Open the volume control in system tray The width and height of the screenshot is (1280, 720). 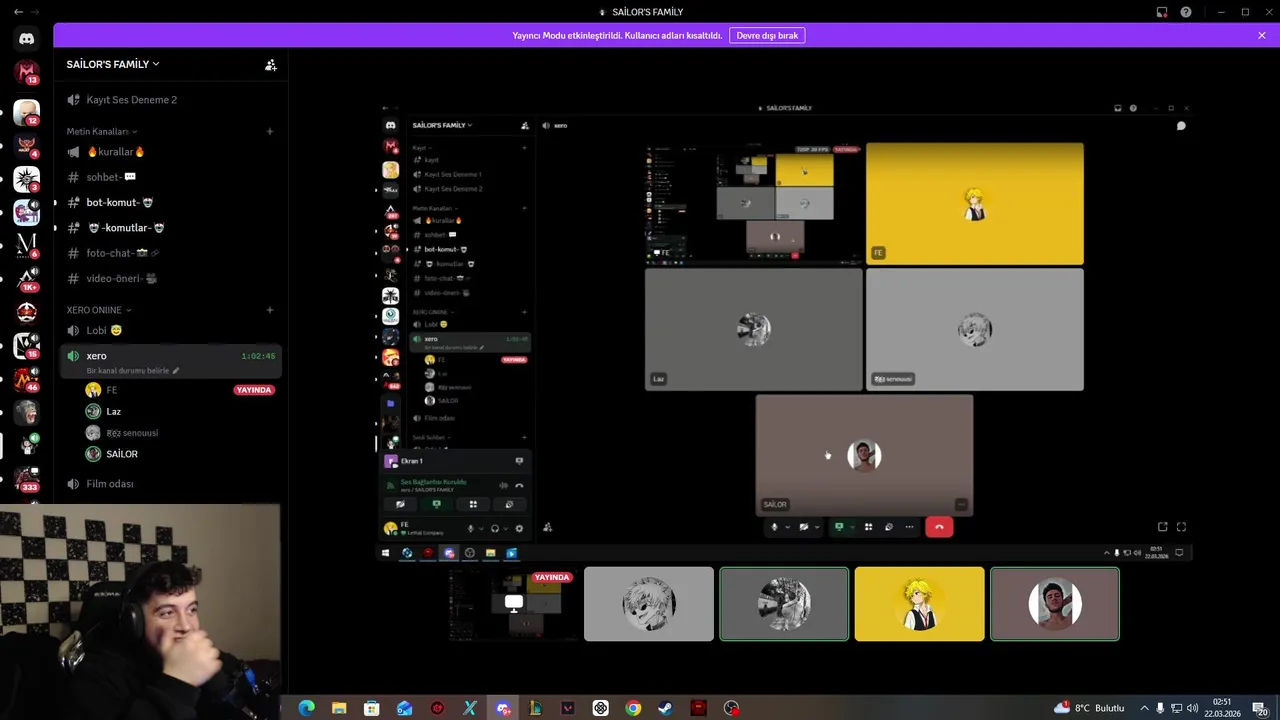[x=1192, y=708]
